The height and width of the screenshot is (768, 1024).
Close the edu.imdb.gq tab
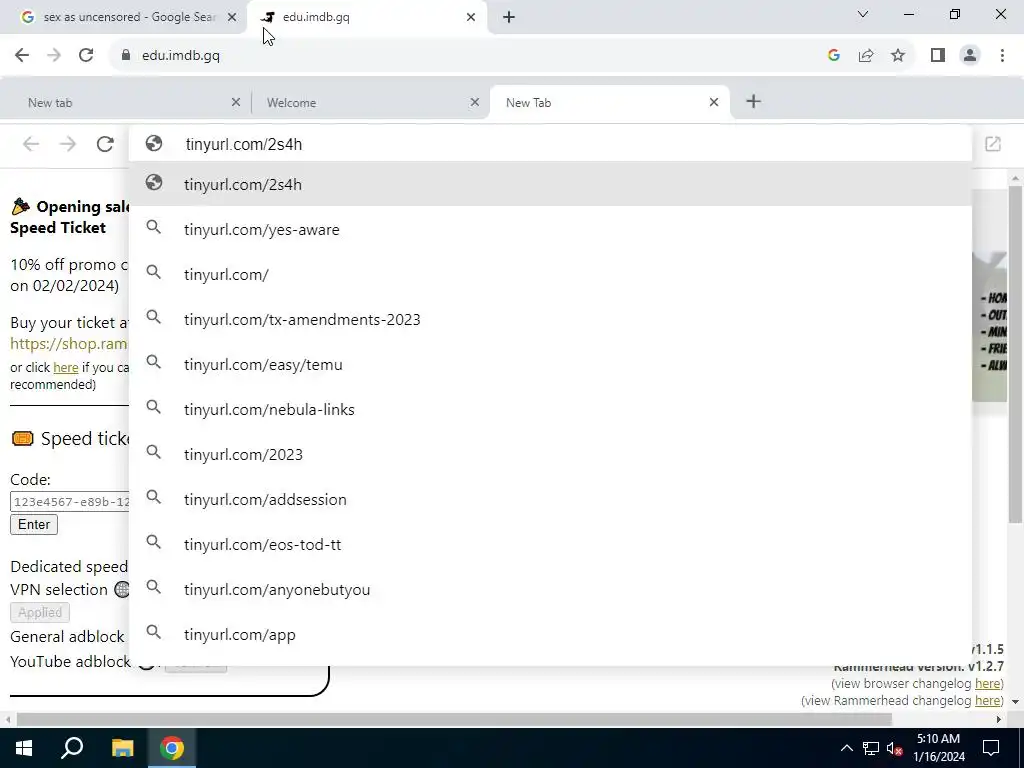click(471, 18)
